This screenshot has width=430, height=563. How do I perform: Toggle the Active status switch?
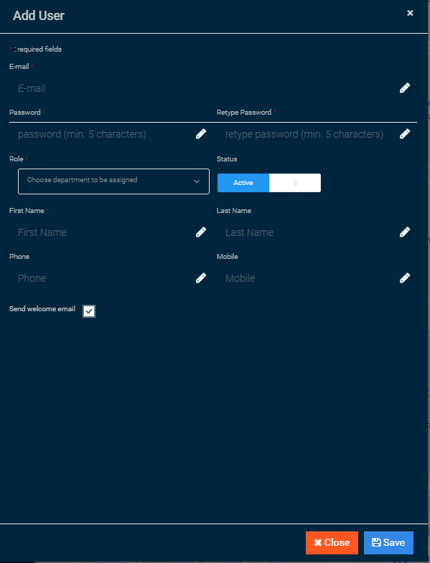[x=269, y=183]
